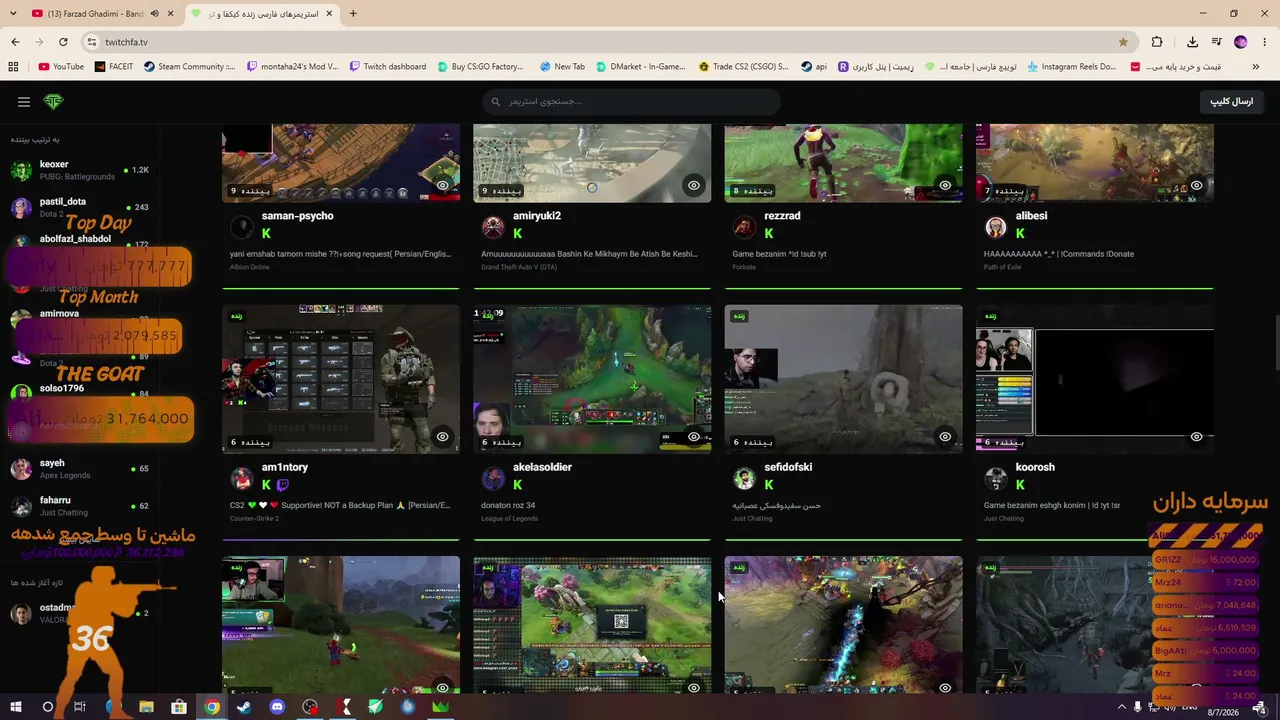
Task: Click the Kick icon under saman-psycho
Action: click(266, 233)
